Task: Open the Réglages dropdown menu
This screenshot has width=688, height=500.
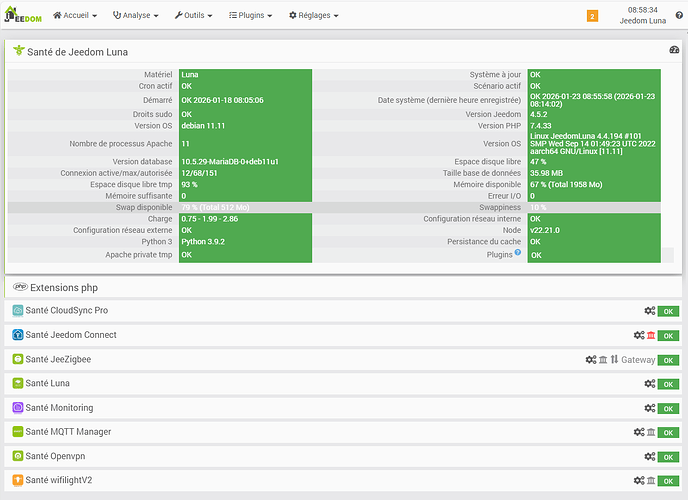Action: 313,16
